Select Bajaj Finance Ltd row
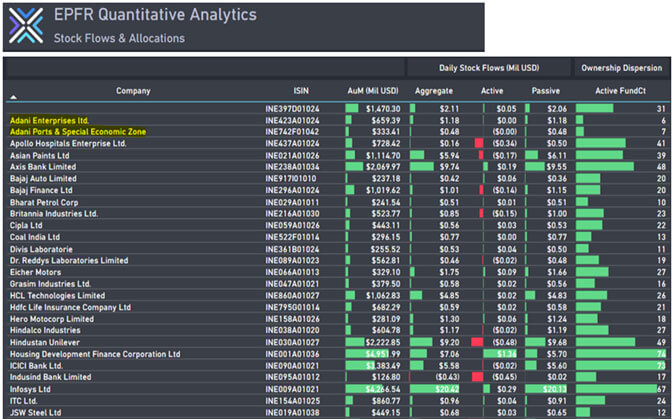Viewport: 672px width, 419px height. pyautogui.click(x=338, y=190)
